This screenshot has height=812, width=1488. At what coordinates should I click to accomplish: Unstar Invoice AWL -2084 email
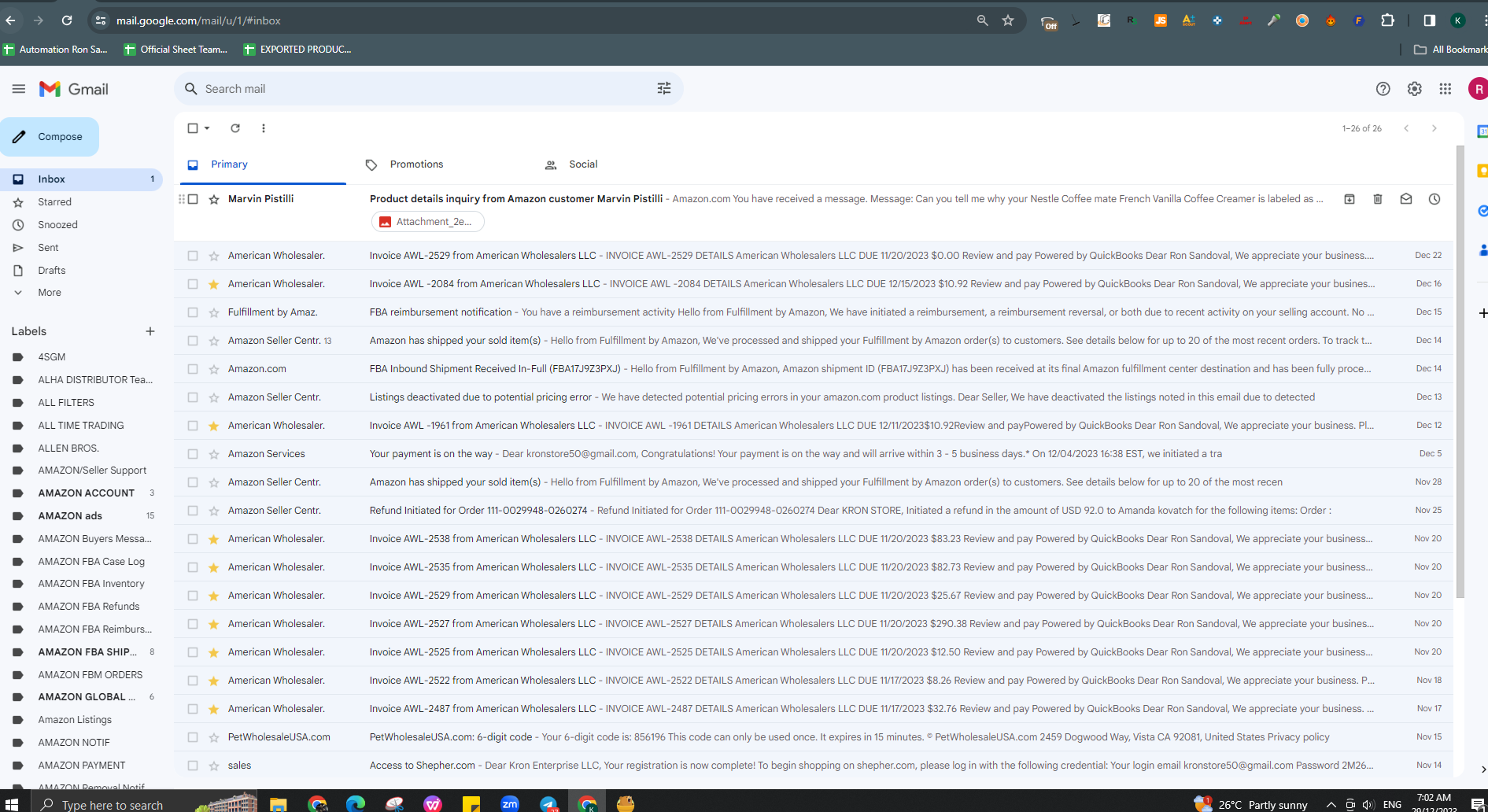pos(213,284)
